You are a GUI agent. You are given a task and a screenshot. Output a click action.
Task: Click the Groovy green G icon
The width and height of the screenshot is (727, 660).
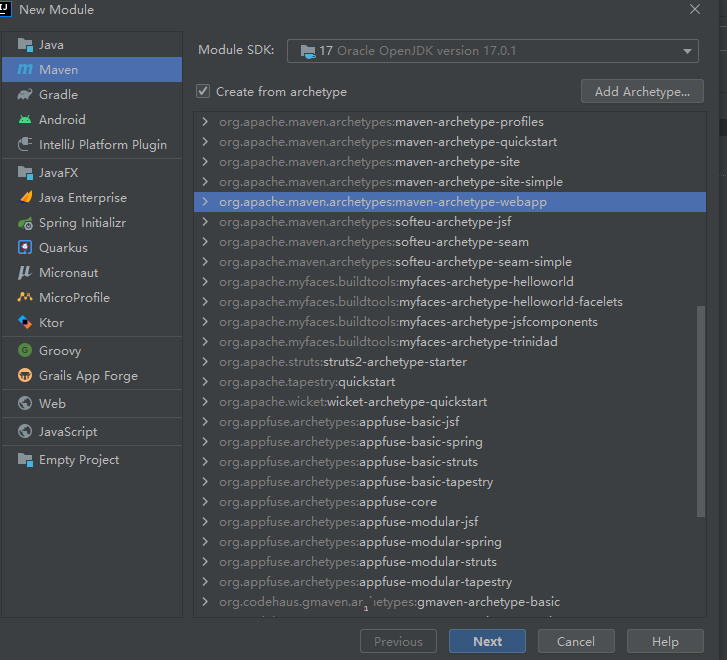tap(25, 350)
